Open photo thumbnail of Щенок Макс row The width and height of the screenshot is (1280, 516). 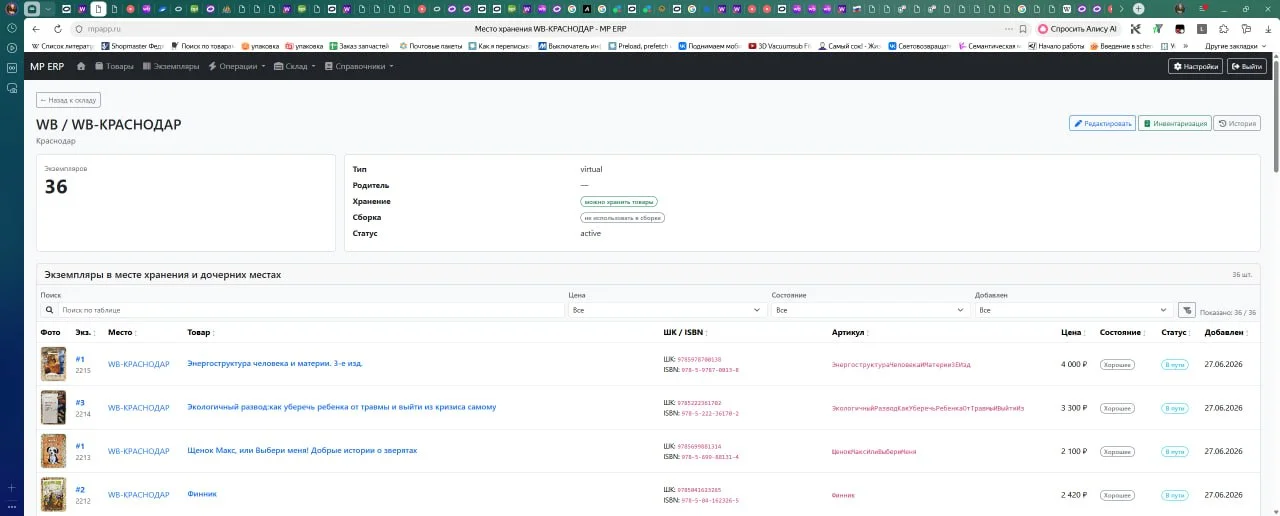pos(53,451)
